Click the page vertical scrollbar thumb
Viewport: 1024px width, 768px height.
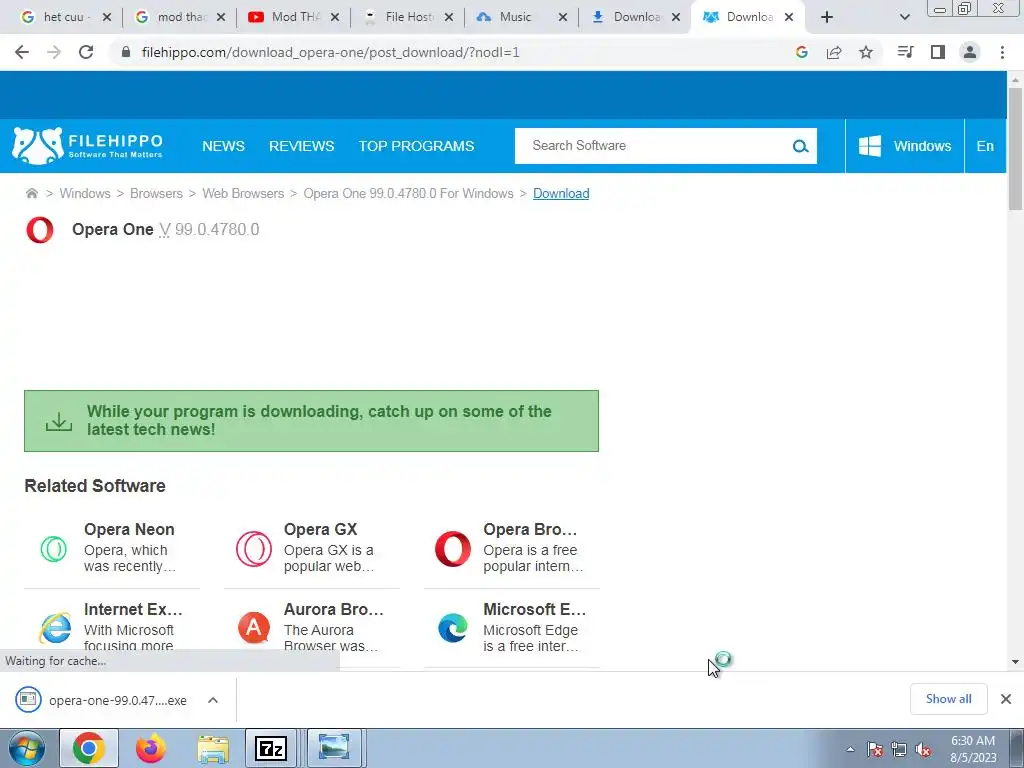(1015, 149)
